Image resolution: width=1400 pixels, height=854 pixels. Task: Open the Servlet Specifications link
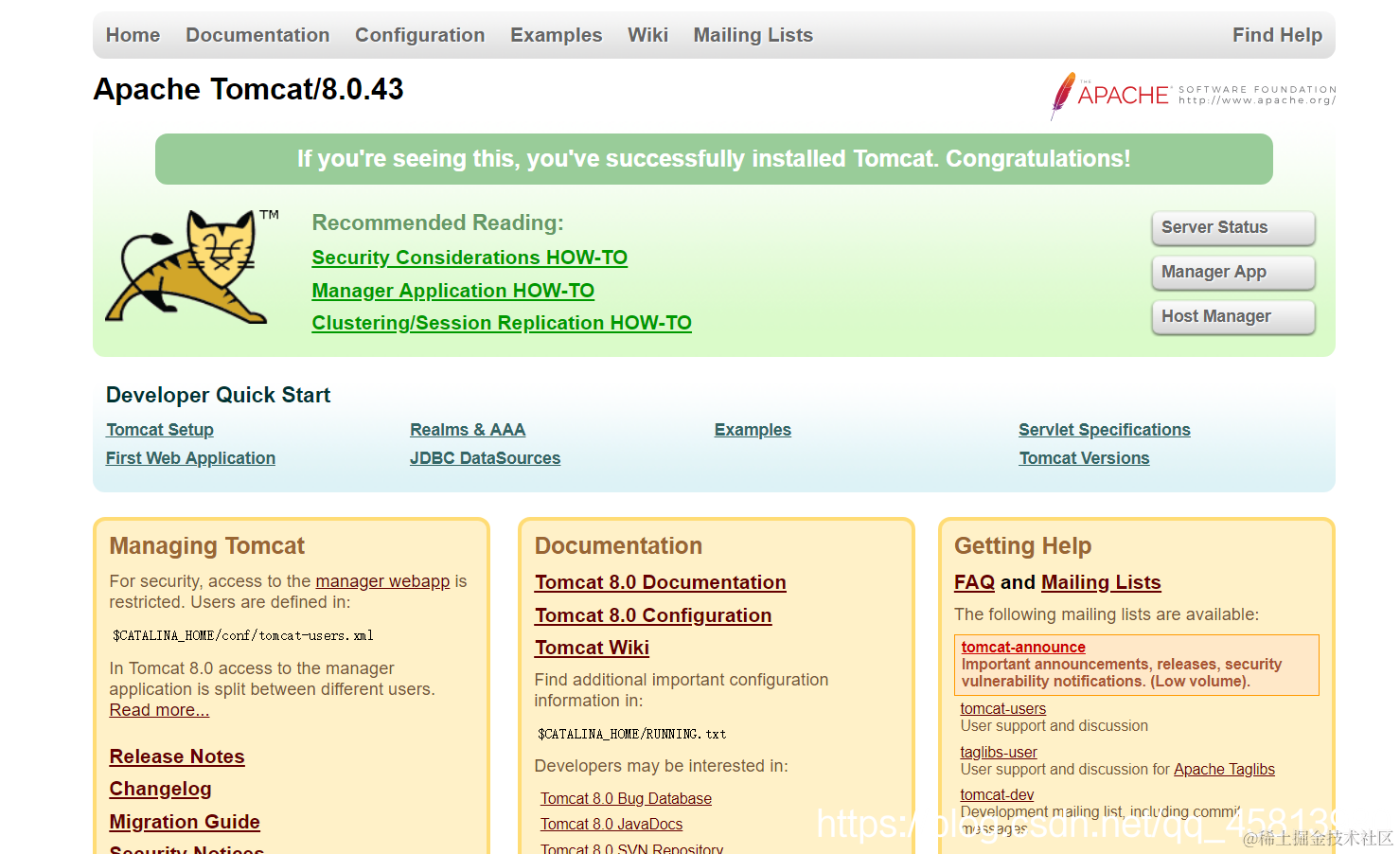(x=1105, y=430)
